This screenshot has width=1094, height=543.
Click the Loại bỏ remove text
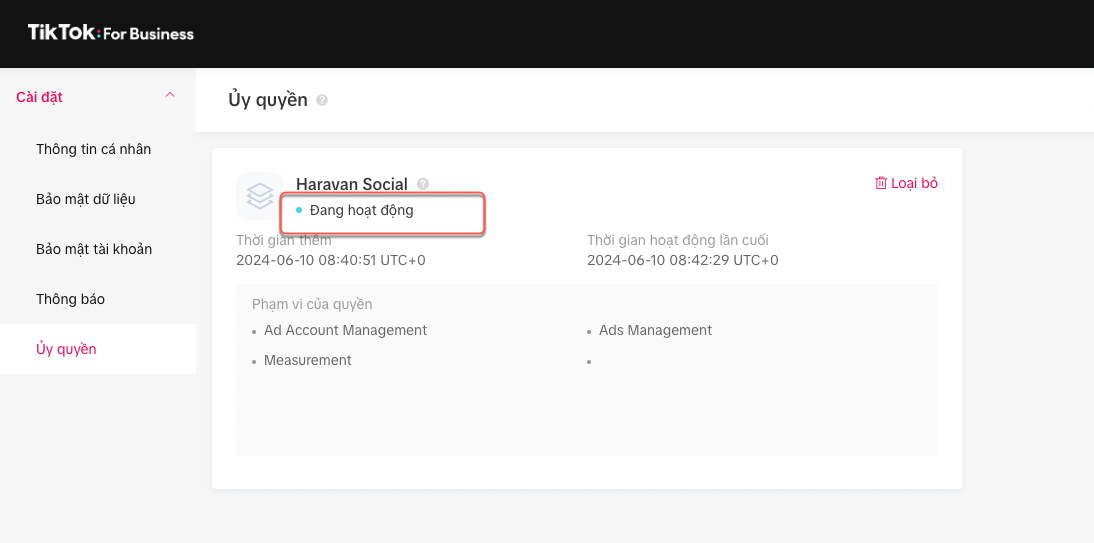tap(914, 183)
